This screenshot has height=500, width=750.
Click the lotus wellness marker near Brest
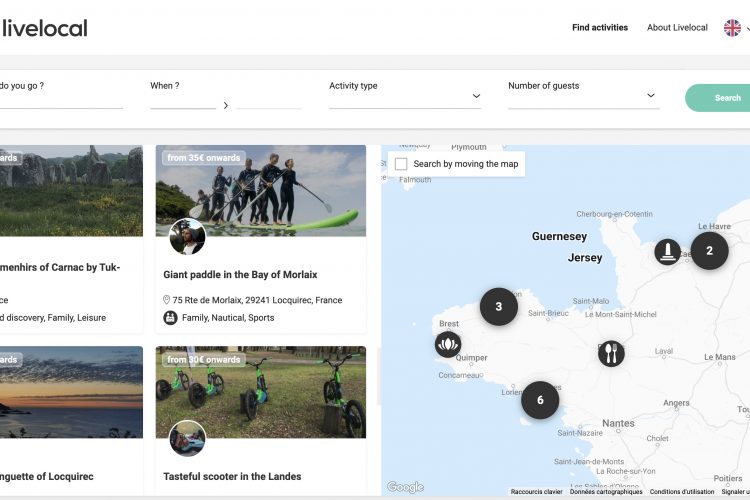tap(448, 345)
